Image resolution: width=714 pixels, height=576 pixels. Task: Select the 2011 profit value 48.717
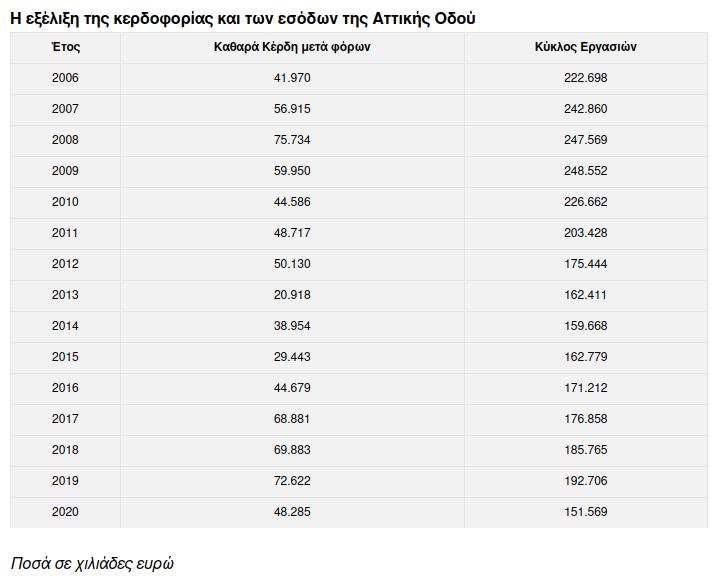[292, 233]
